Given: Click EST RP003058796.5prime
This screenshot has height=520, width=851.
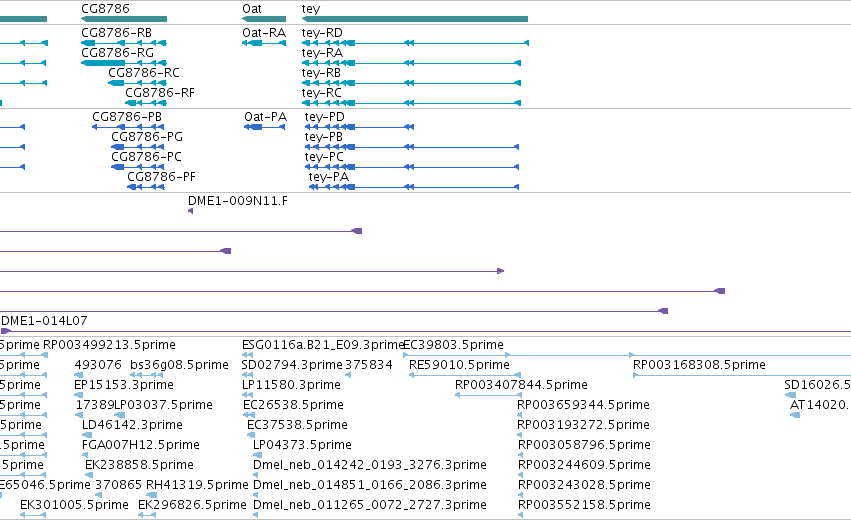Looking at the screenshot, I should click(585, 445).
